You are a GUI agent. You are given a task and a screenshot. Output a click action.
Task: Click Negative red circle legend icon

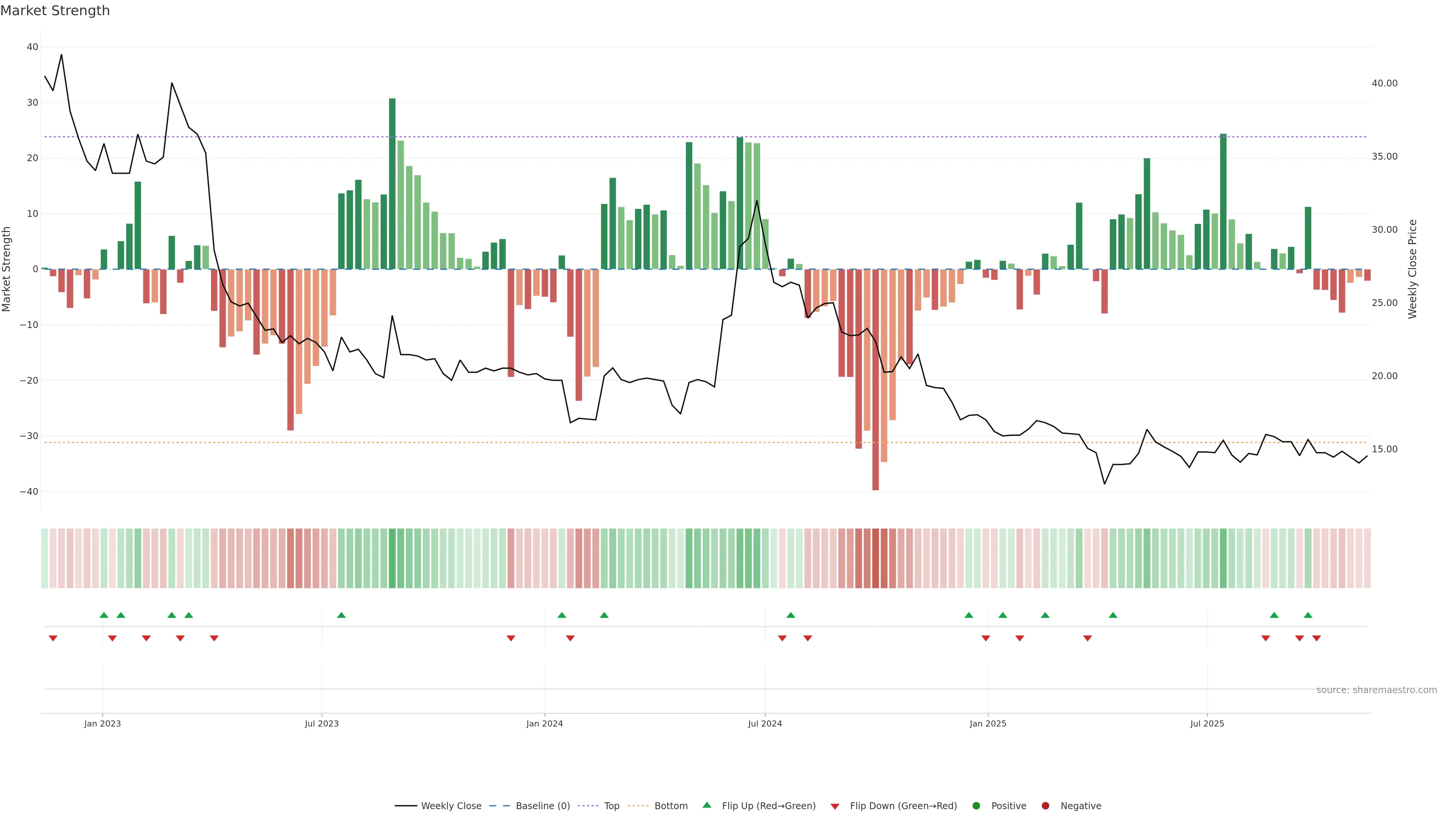pyautogui.click(x=1045, y=806)
